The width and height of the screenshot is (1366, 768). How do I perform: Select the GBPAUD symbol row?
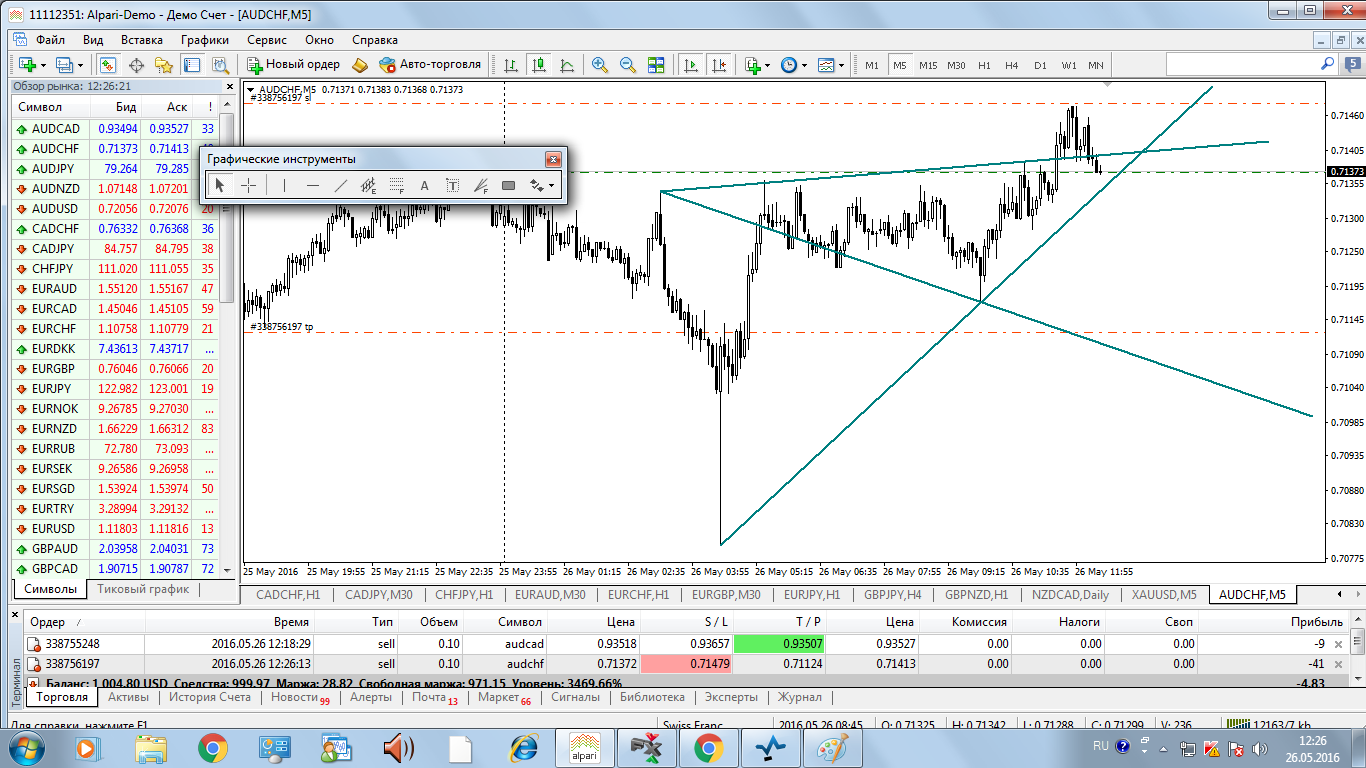(115, 549)
